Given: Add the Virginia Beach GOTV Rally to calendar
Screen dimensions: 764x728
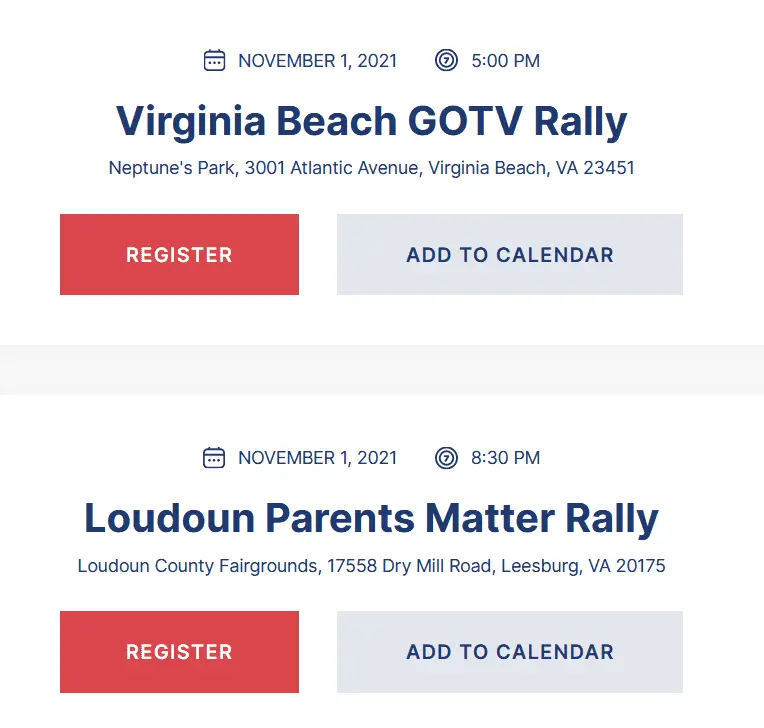Looking at the screenshot, I should pos(510,255).
